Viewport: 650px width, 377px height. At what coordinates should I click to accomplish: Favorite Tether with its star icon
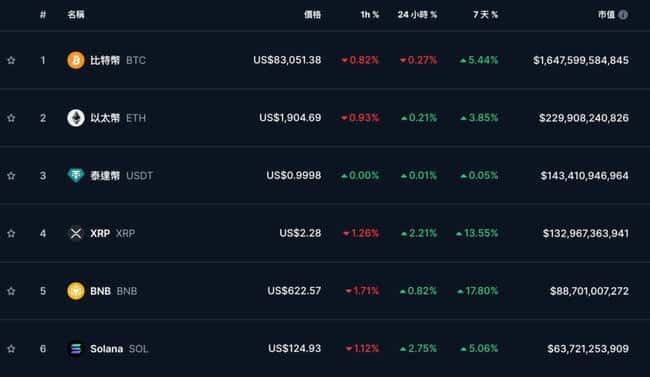coord(11,176)
